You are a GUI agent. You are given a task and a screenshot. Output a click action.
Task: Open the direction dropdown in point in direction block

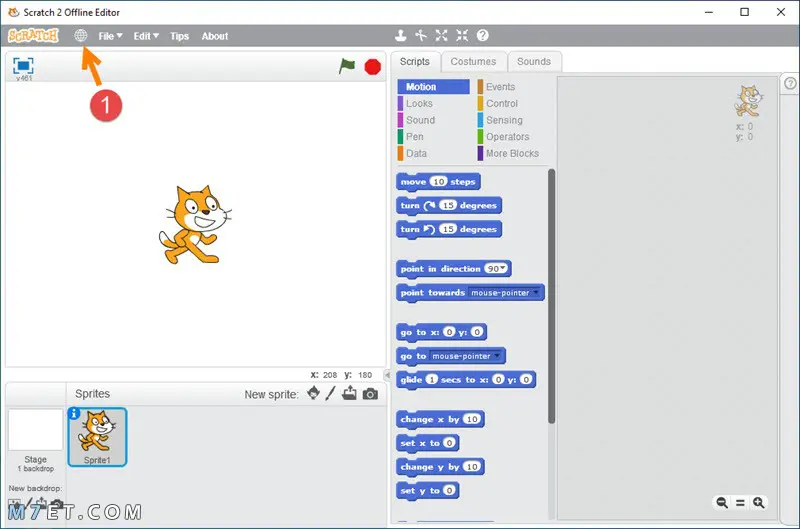pyautogui.click(x=504, y=268)
